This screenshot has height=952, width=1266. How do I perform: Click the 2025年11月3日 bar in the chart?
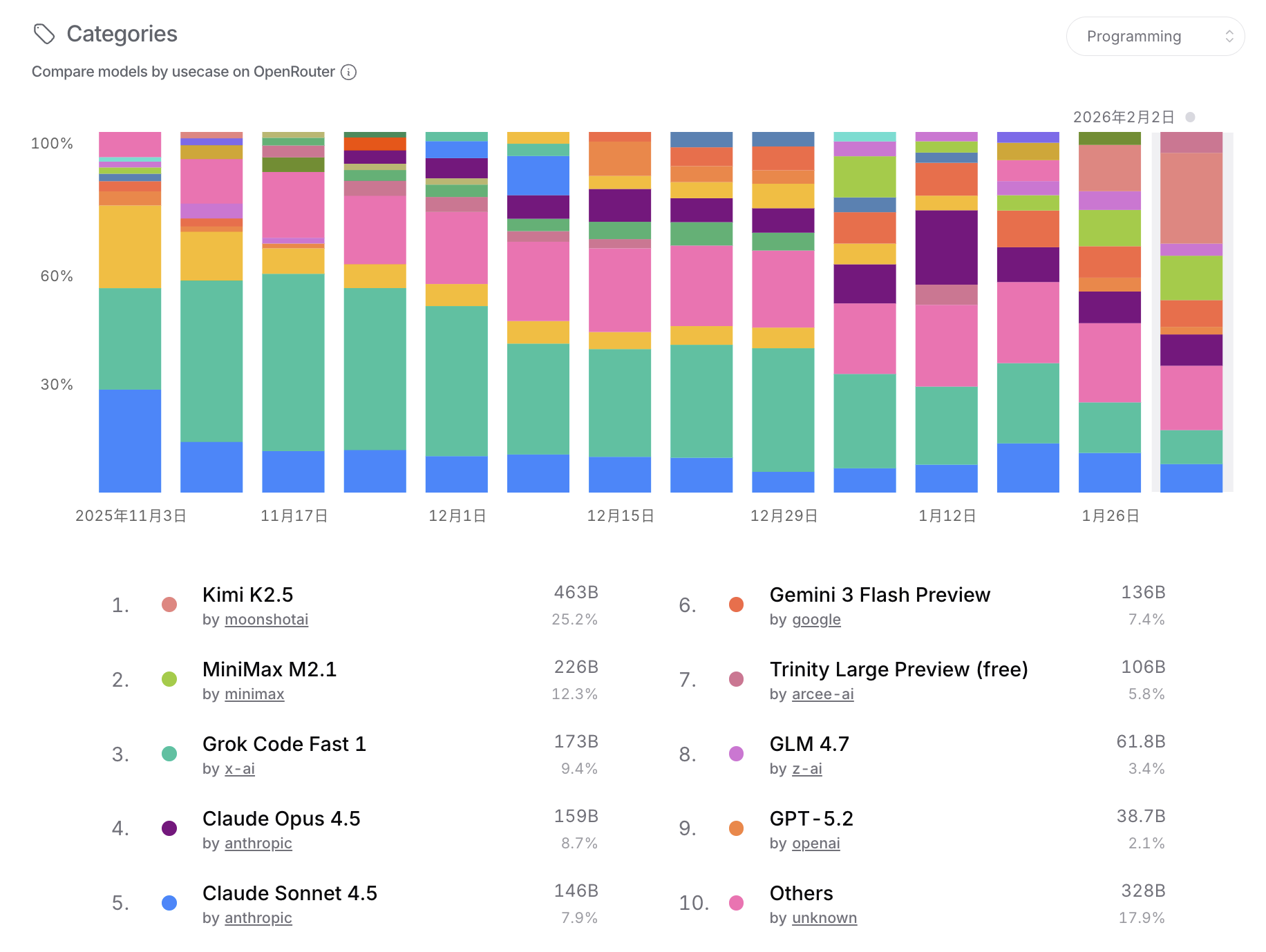130,312
